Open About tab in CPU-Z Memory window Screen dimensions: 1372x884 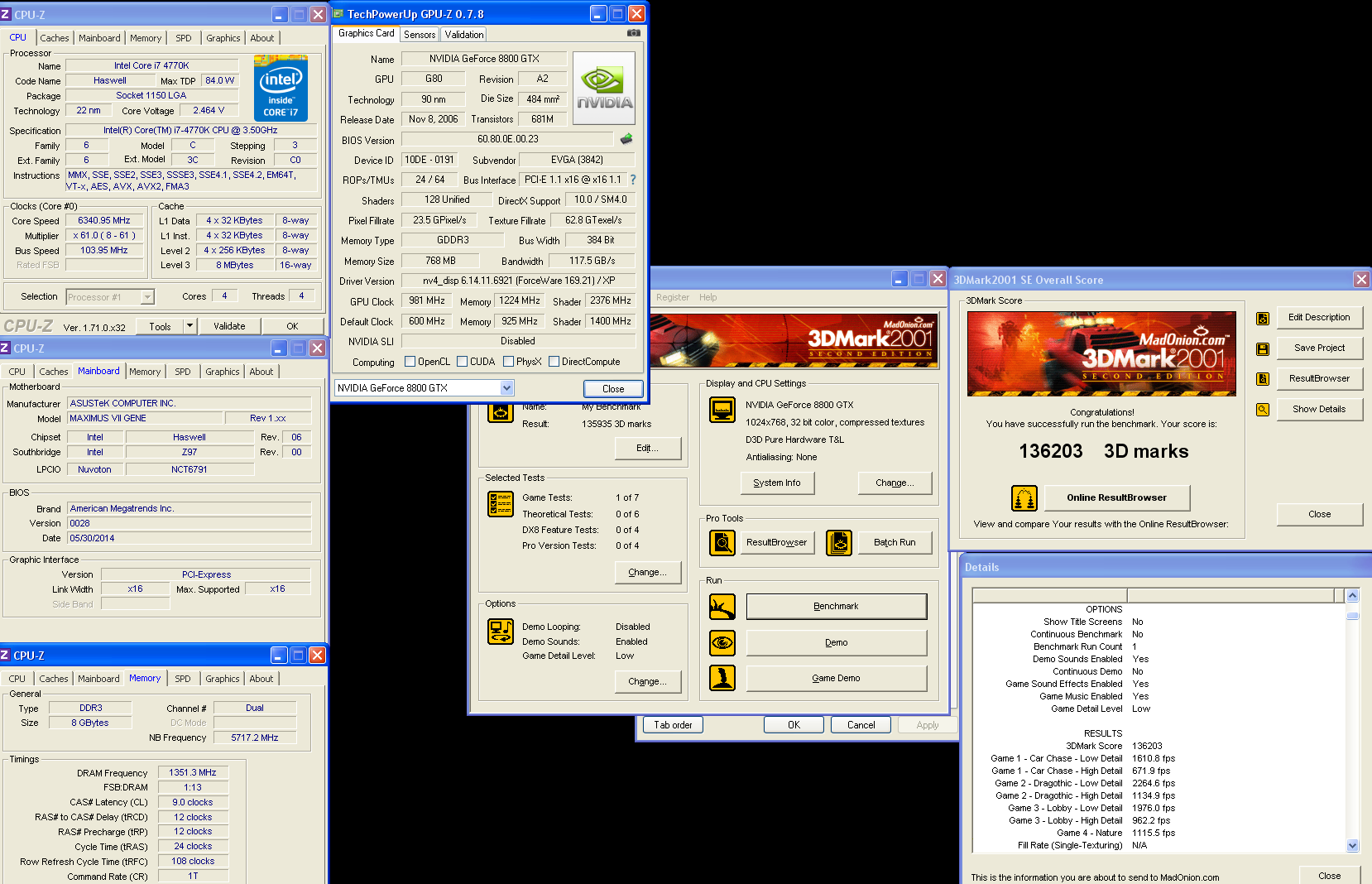point(261,679)
